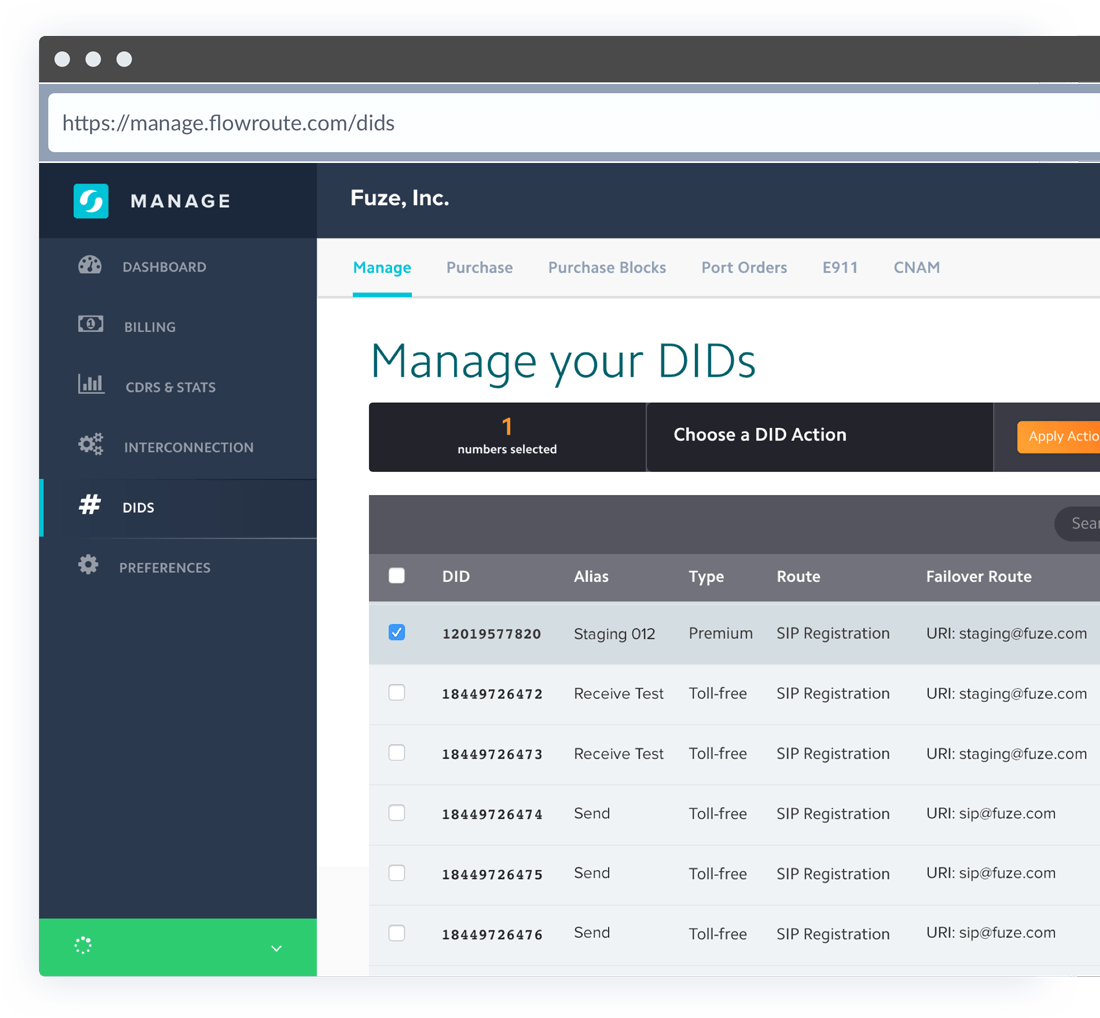The width and height of the screenshot is (1100, 1018).
Task: Click the Preferences gear icon
Action: coord(88,565)
